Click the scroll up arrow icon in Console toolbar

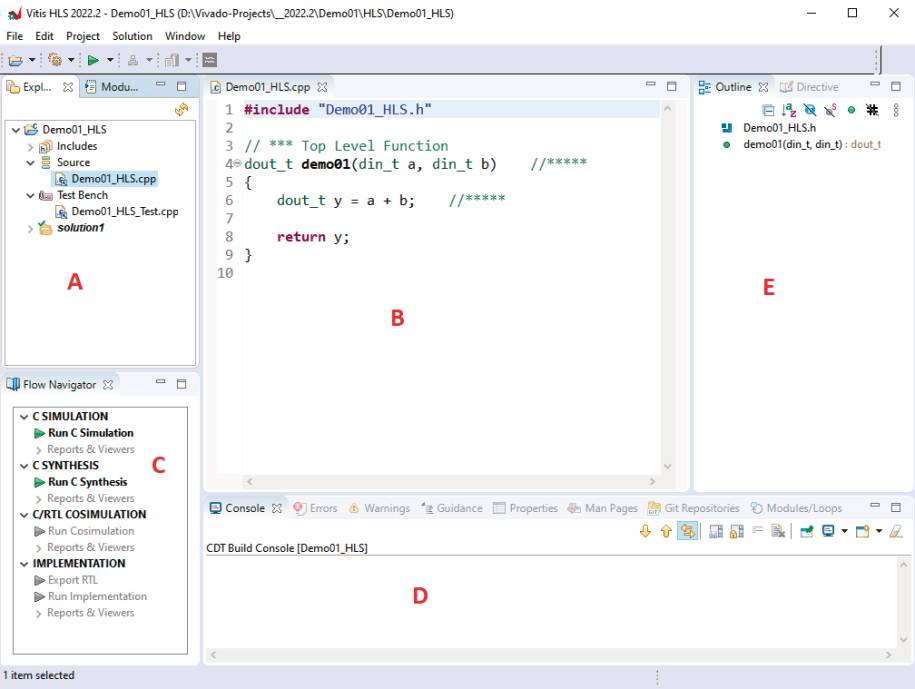point(666,531)
